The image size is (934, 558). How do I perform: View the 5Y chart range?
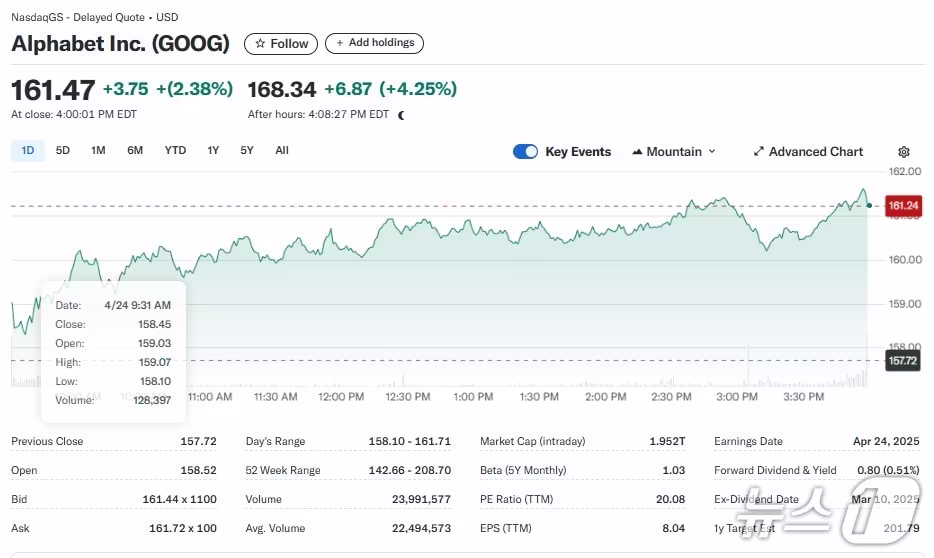point(247,151)
